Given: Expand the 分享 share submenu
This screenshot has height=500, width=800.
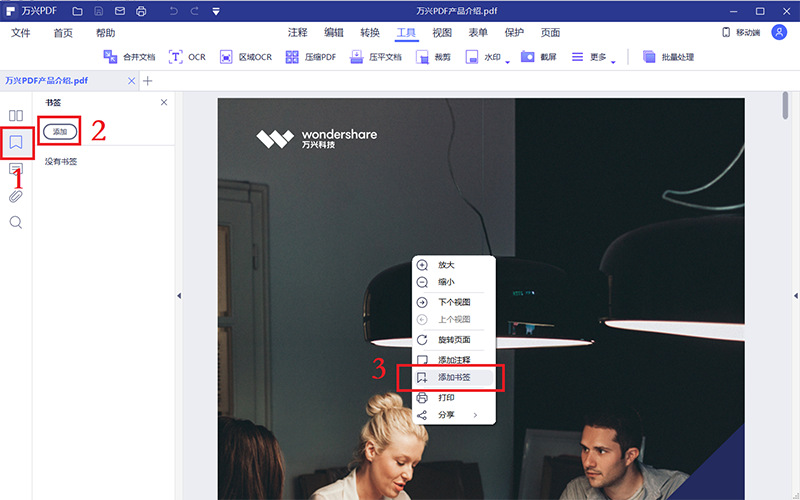Looking at the screenshot, I should tap(454, 415).
